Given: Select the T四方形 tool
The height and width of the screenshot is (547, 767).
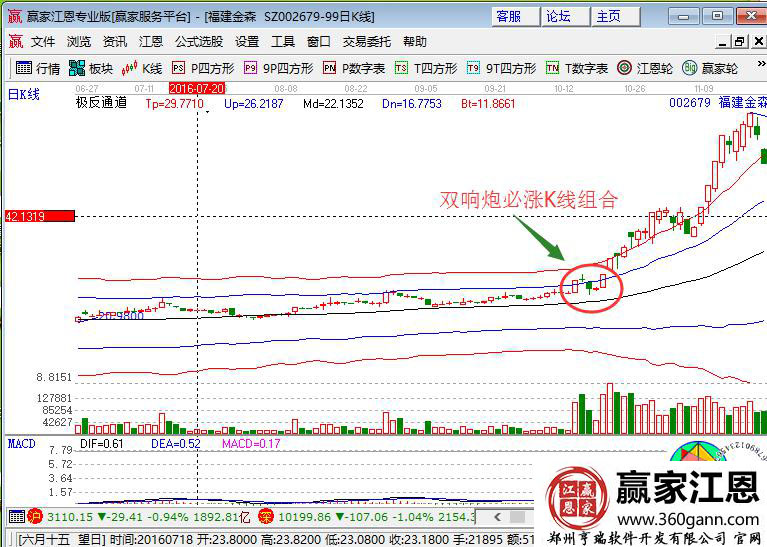Looking at the screenshot, I should point(426,68).
